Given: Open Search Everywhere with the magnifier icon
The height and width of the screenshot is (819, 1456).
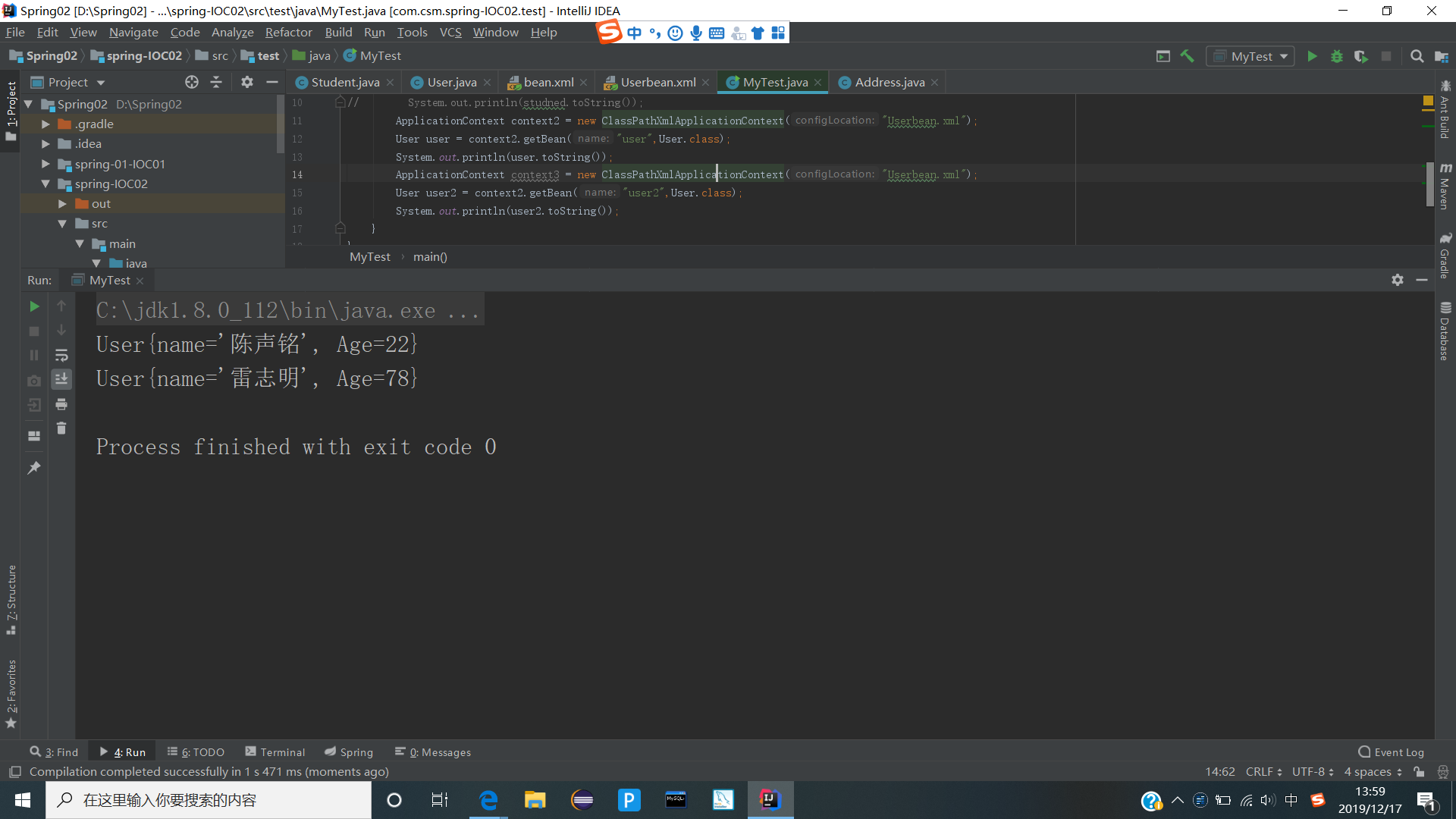Looking at the screenshot, I should coord(1417,56).
